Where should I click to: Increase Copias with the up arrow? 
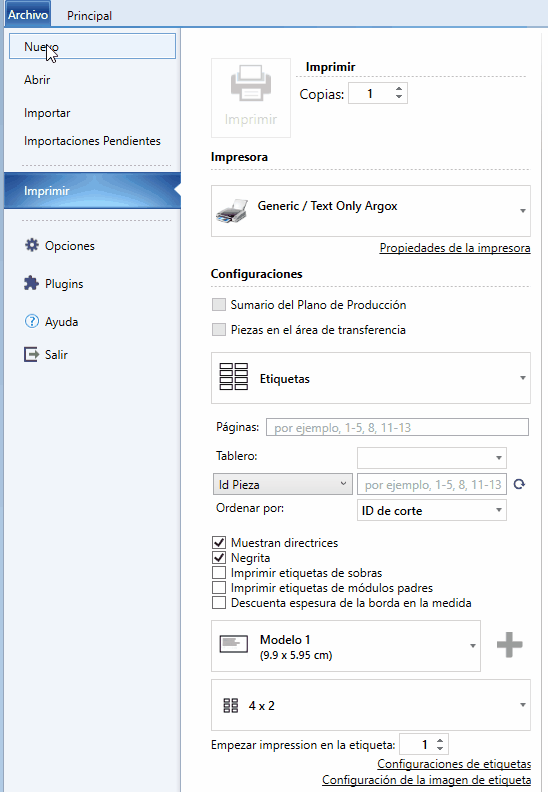[x=399, y=89]
